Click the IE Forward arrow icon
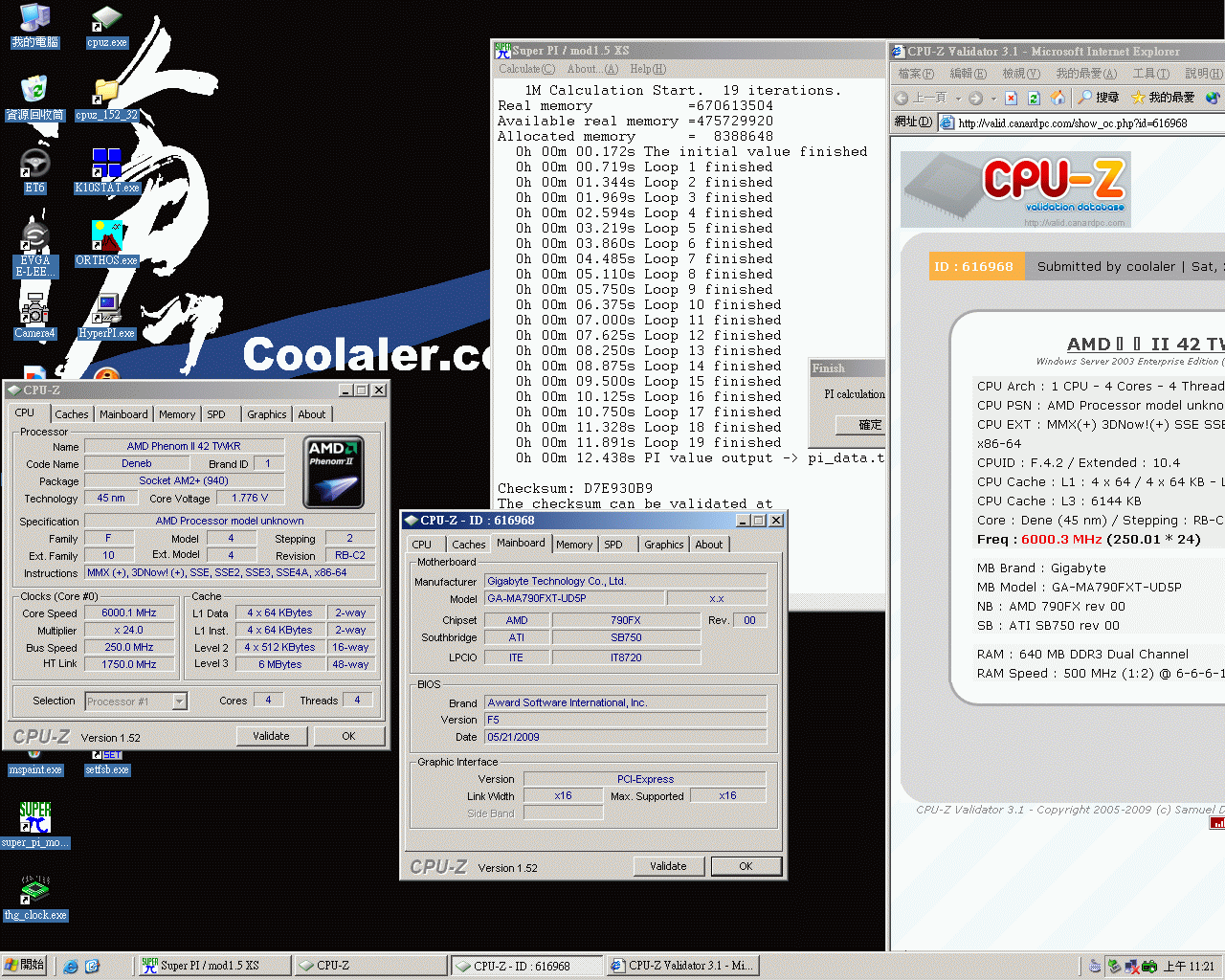 (x=975, y=98)
